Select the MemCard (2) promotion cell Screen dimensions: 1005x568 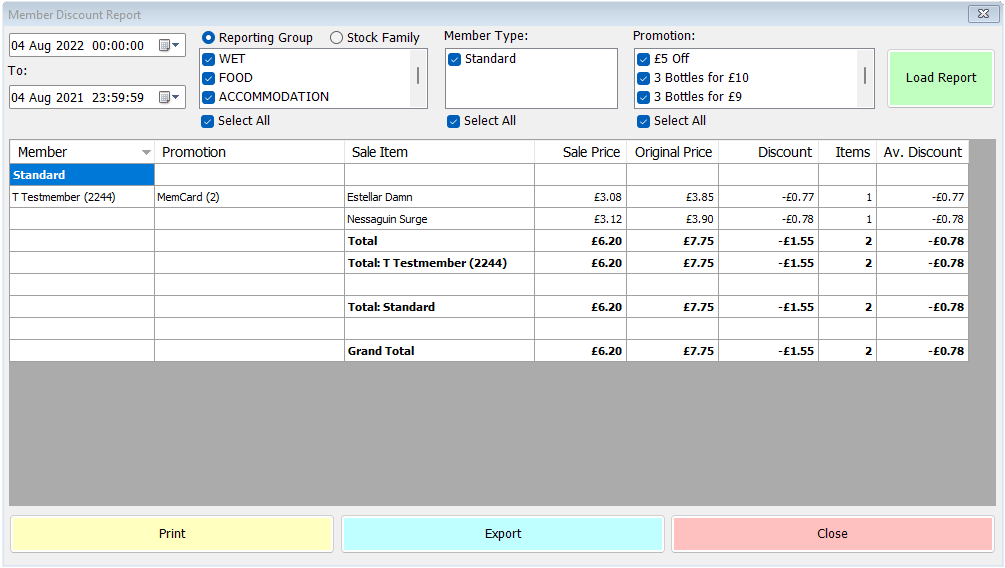(x=249, y=197)
